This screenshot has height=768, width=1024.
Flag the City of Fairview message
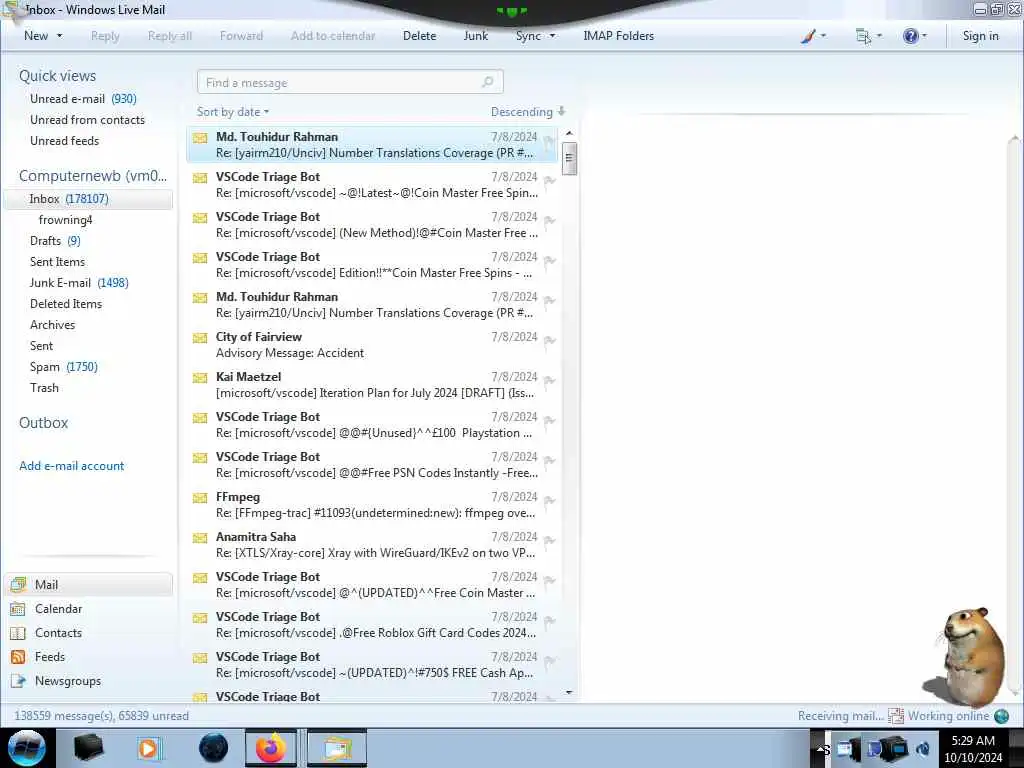coord(549,340)
